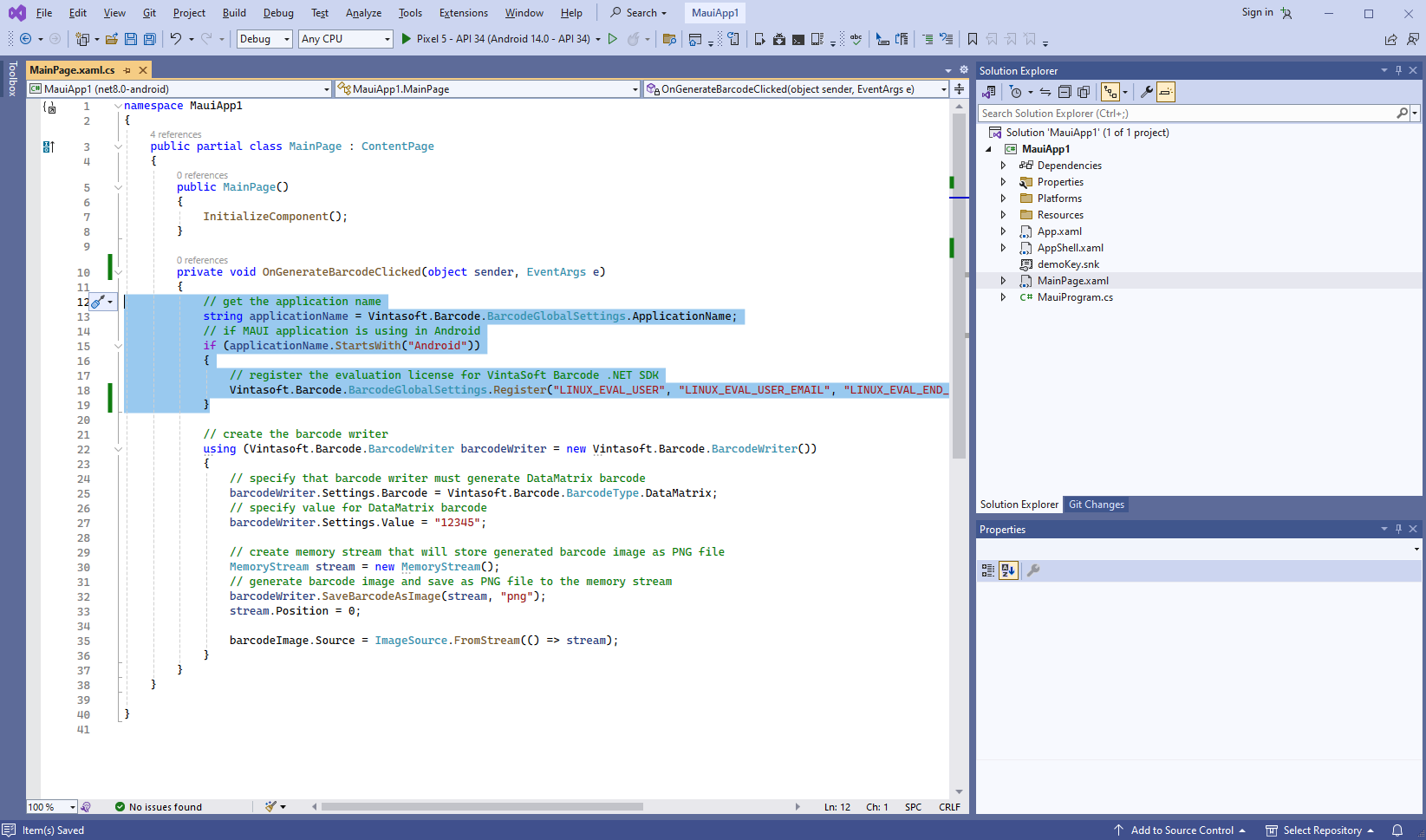Click the Categorized icon in Properties panel

[988, 570]
